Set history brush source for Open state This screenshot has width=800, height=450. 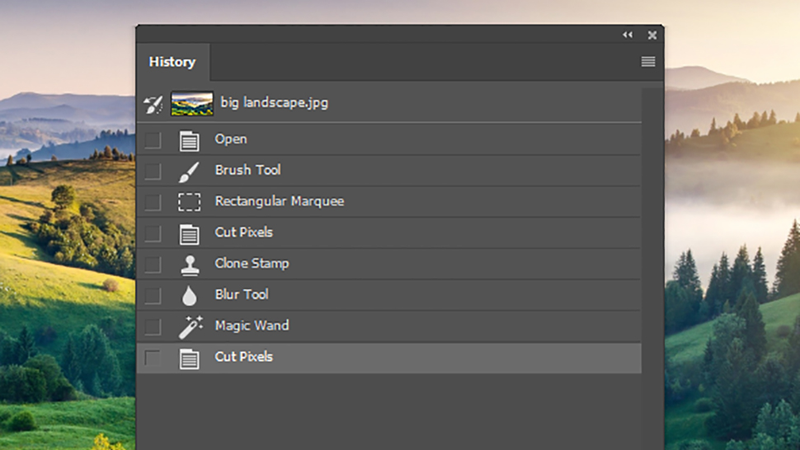coord(153,140)
